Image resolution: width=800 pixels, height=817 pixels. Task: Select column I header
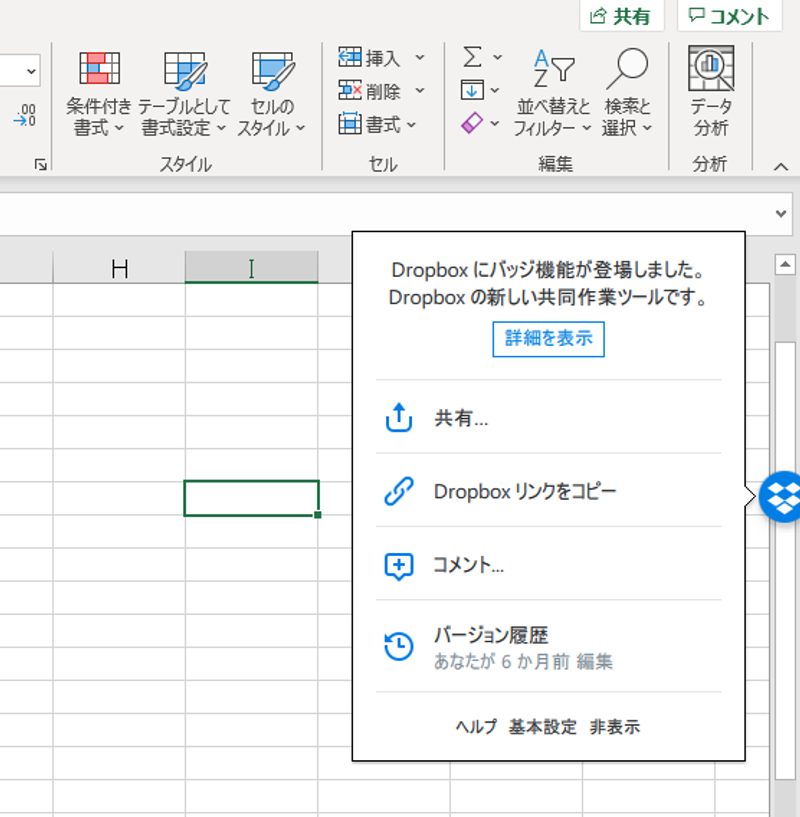point(251,268)
